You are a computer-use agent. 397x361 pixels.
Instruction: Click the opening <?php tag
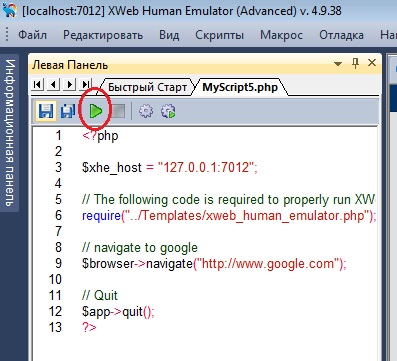click(x=100, y=136)
